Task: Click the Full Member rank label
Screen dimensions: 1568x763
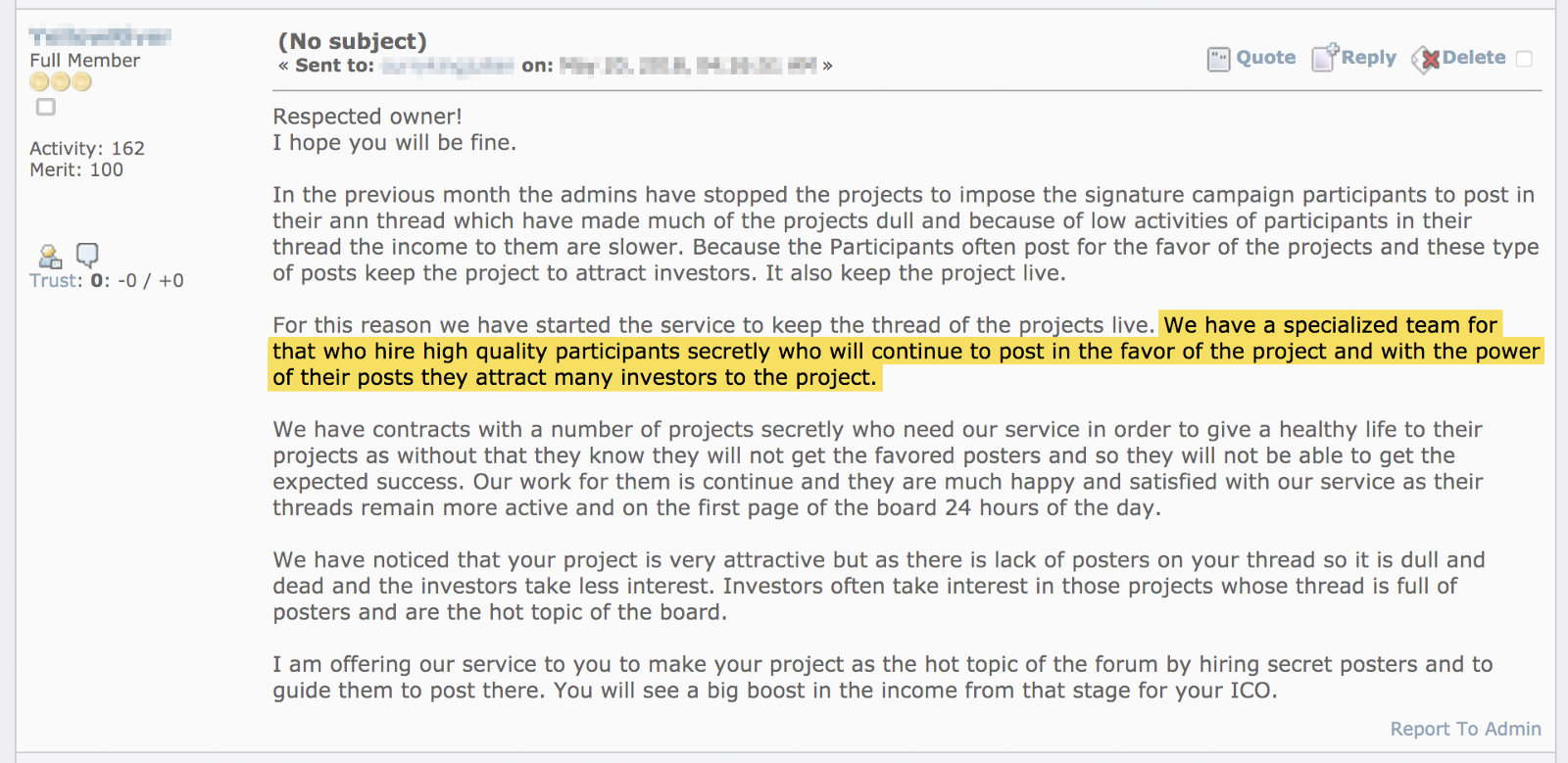Action: 84,61
